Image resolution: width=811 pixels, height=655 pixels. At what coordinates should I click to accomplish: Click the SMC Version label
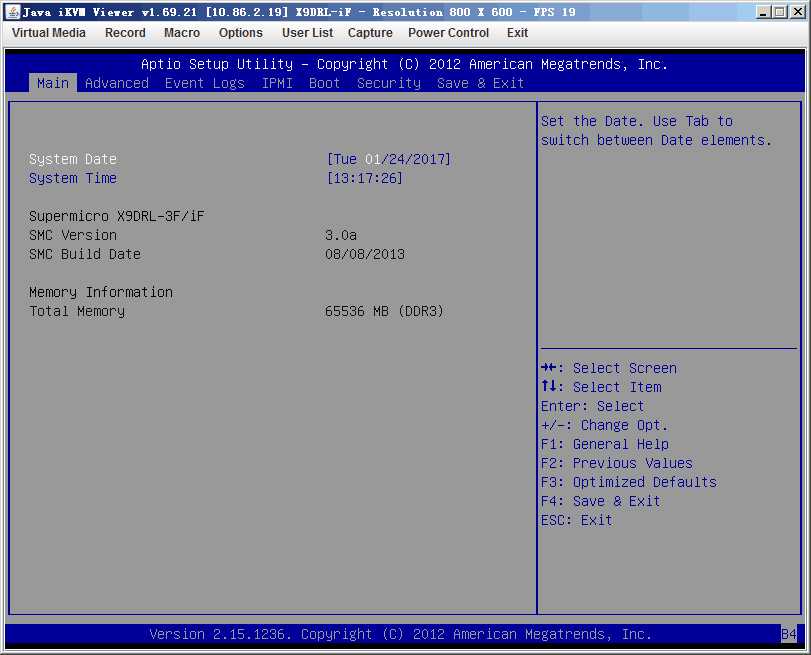(73, 235)
